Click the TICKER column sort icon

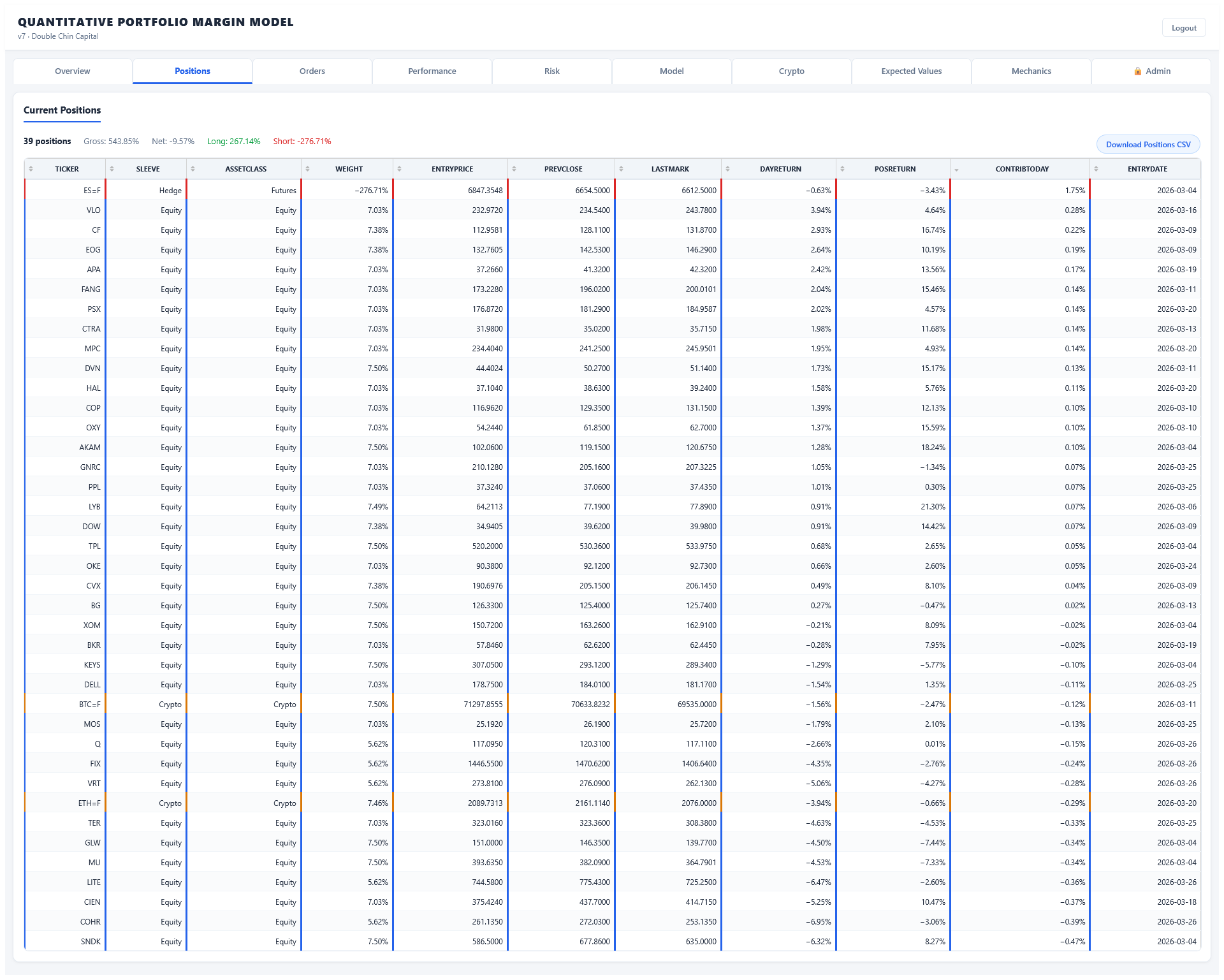[31, 169]
